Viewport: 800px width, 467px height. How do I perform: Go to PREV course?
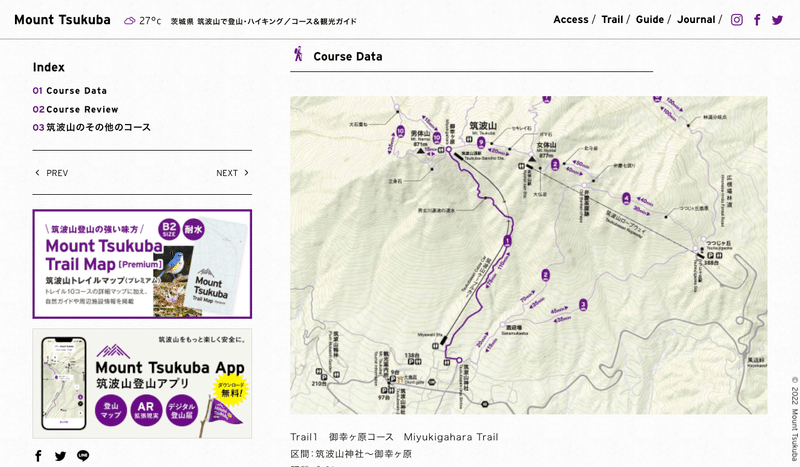[x=52, y=173]
